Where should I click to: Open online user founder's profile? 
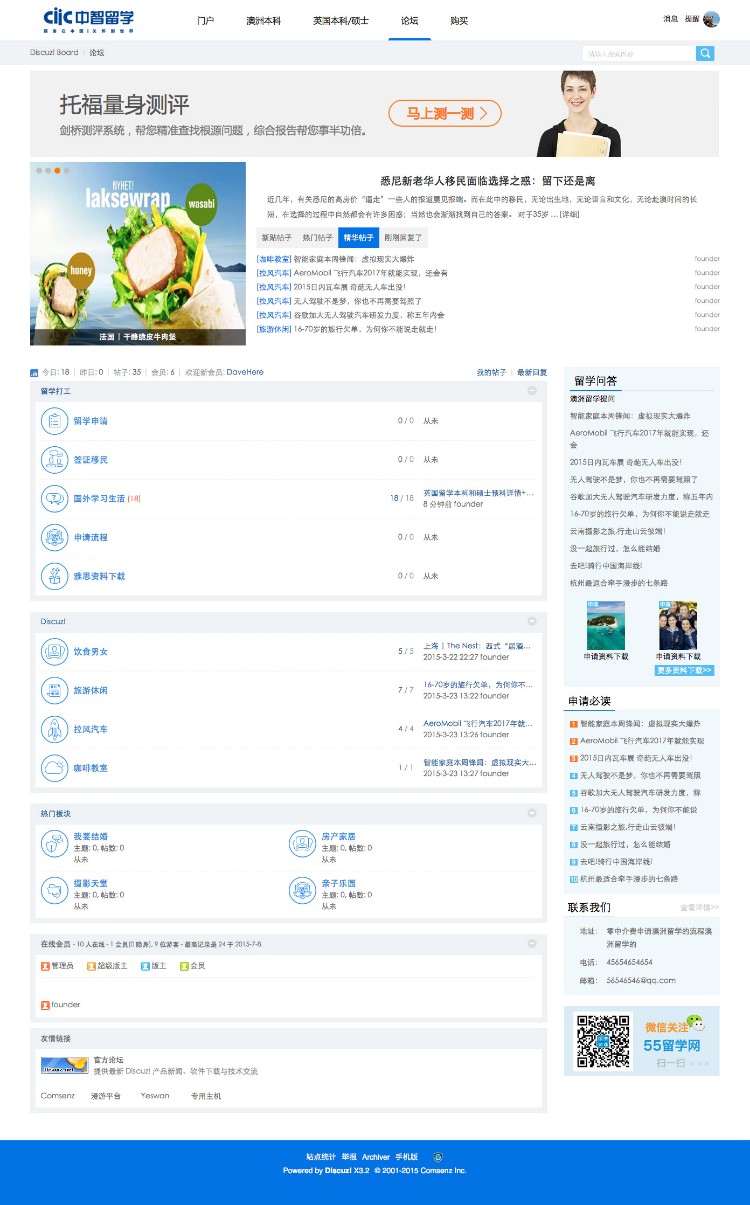[66, 1005]
